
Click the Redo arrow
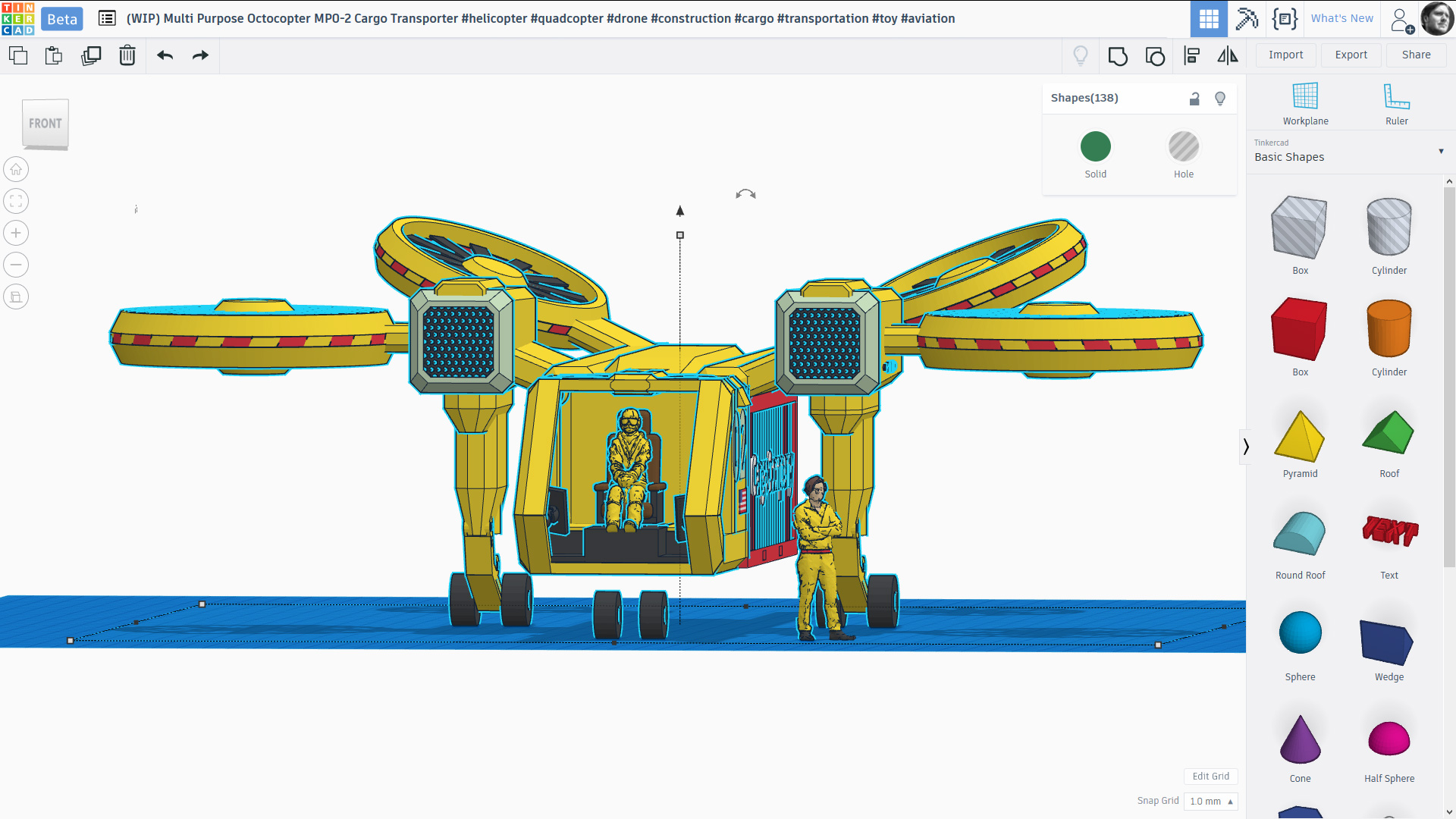pos(200,55)
